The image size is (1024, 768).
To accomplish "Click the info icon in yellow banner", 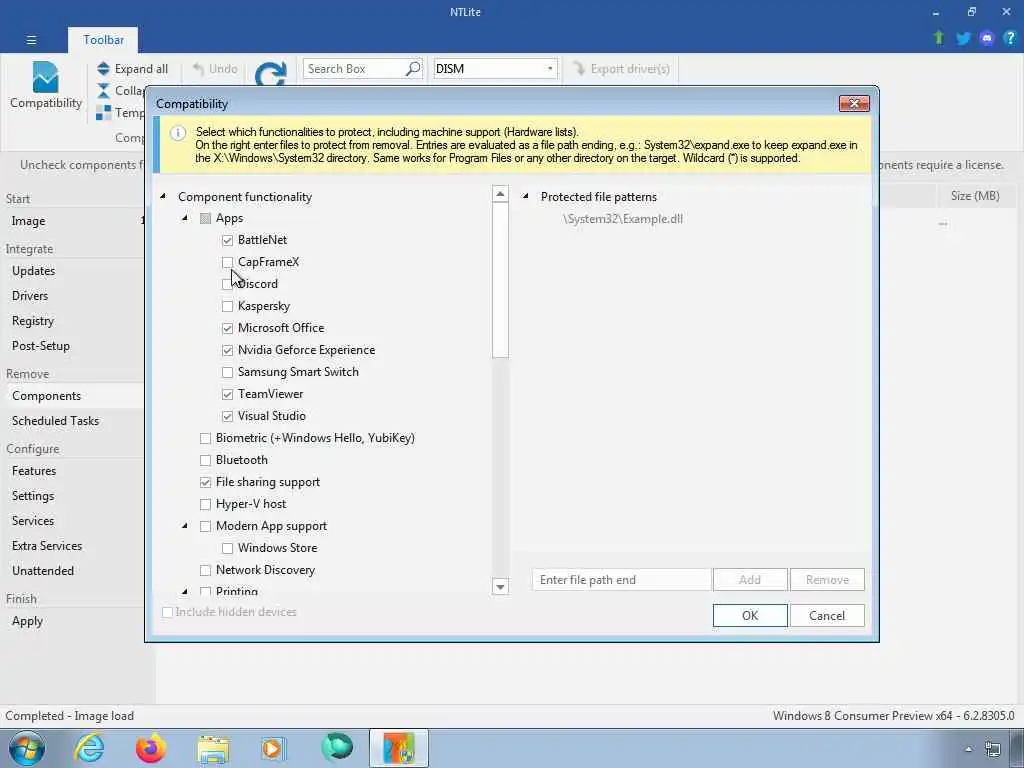I will point(178,133).
